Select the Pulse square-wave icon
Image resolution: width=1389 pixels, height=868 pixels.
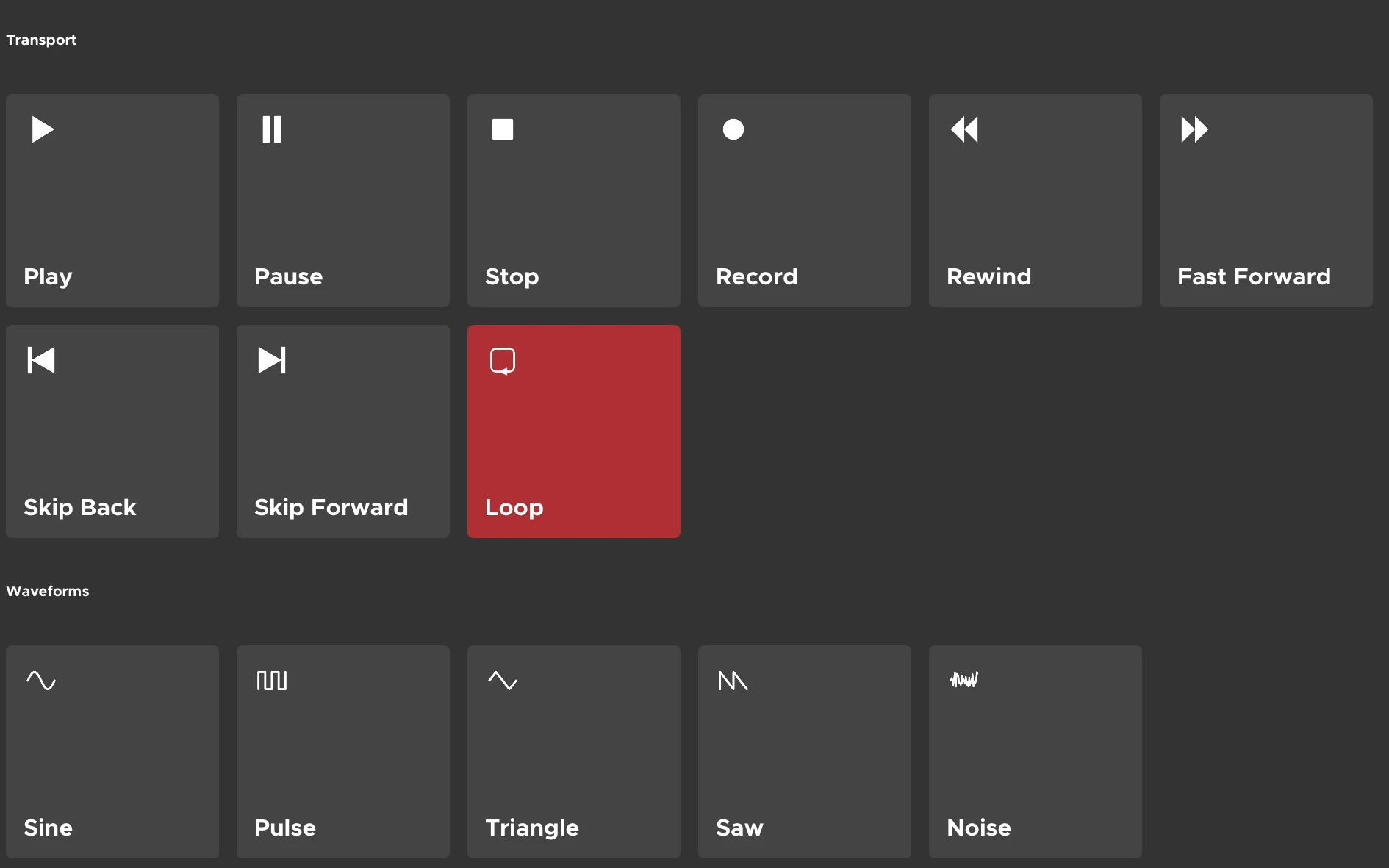[x=272, y=681]
